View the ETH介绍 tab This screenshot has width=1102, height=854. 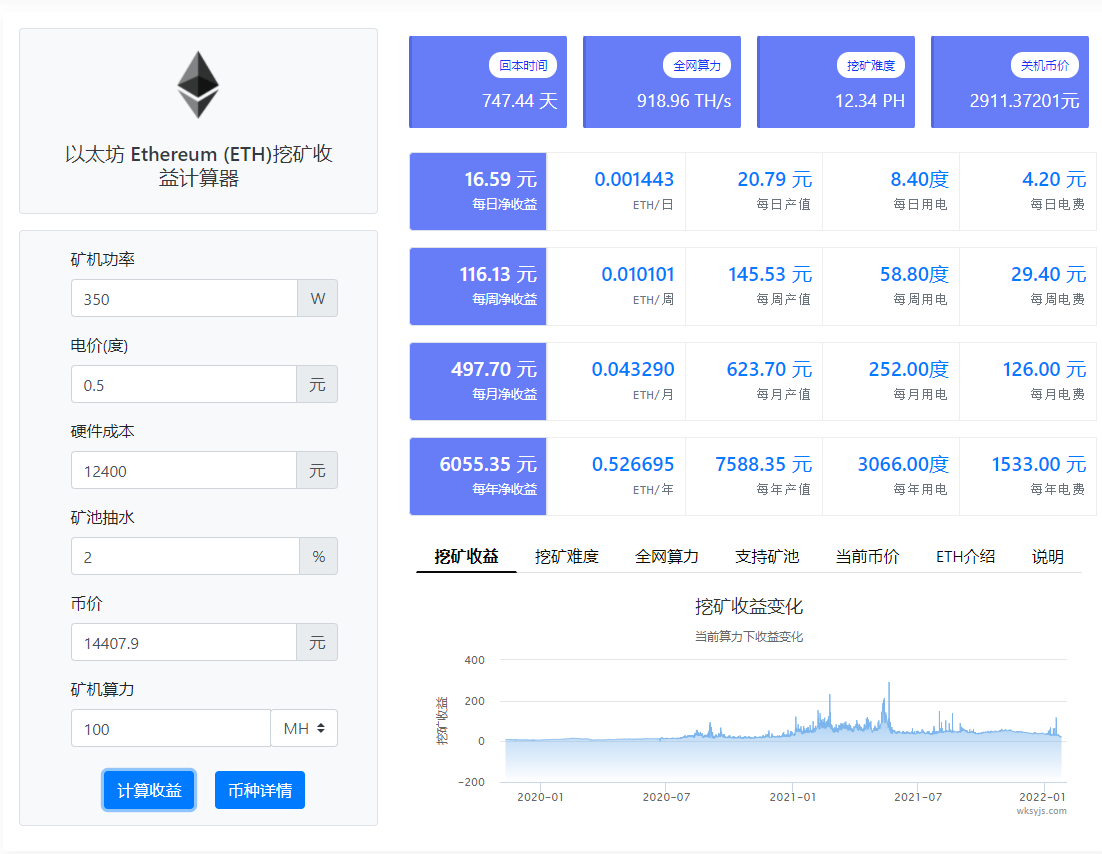click(966, 557)
